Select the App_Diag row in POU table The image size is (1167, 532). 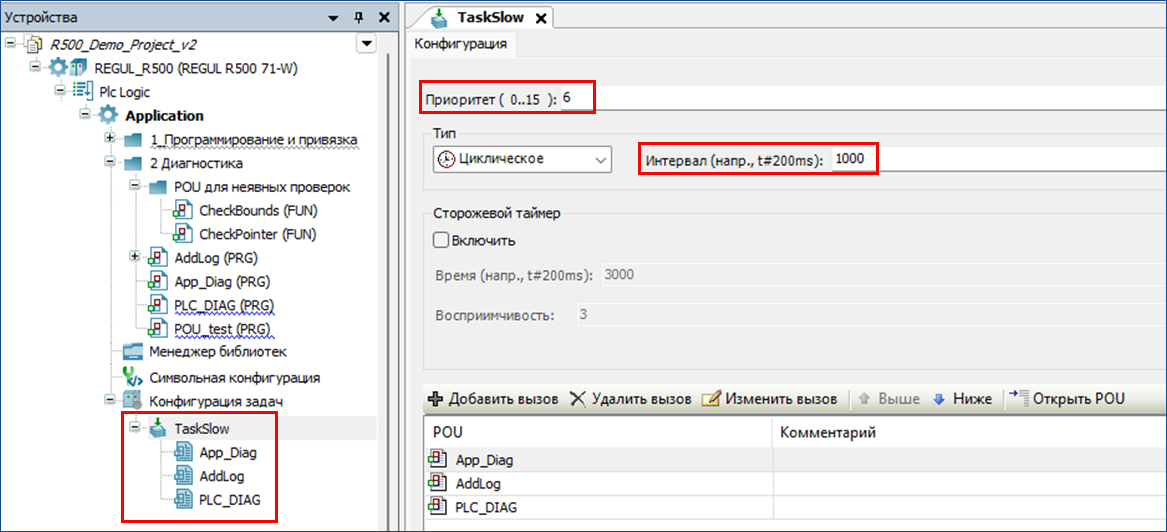[x=483, y=460]
